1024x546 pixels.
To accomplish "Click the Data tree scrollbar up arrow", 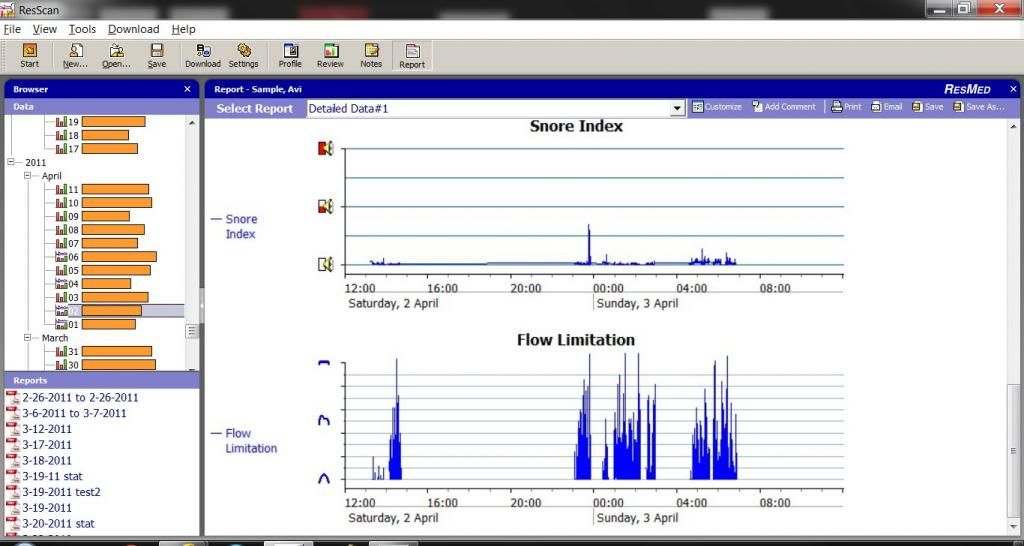I will point(192,122).
